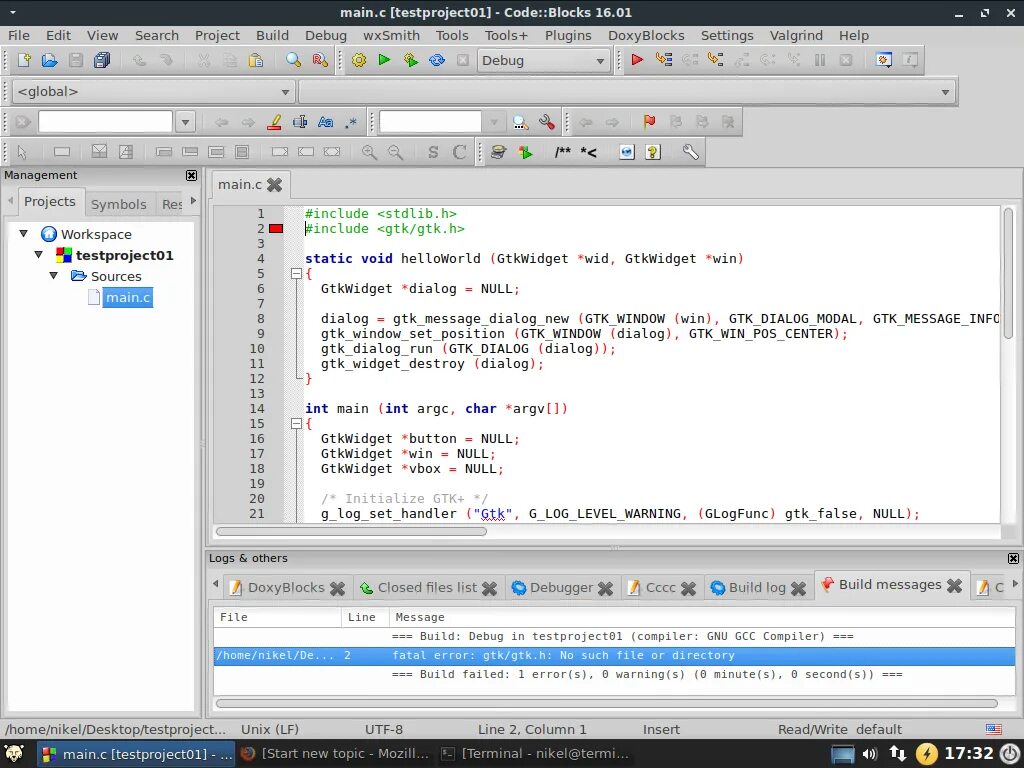This screenshot has height=768, width=1024.
Task: Click the DoxyBlocks help question mark icon
Action: 653,152
